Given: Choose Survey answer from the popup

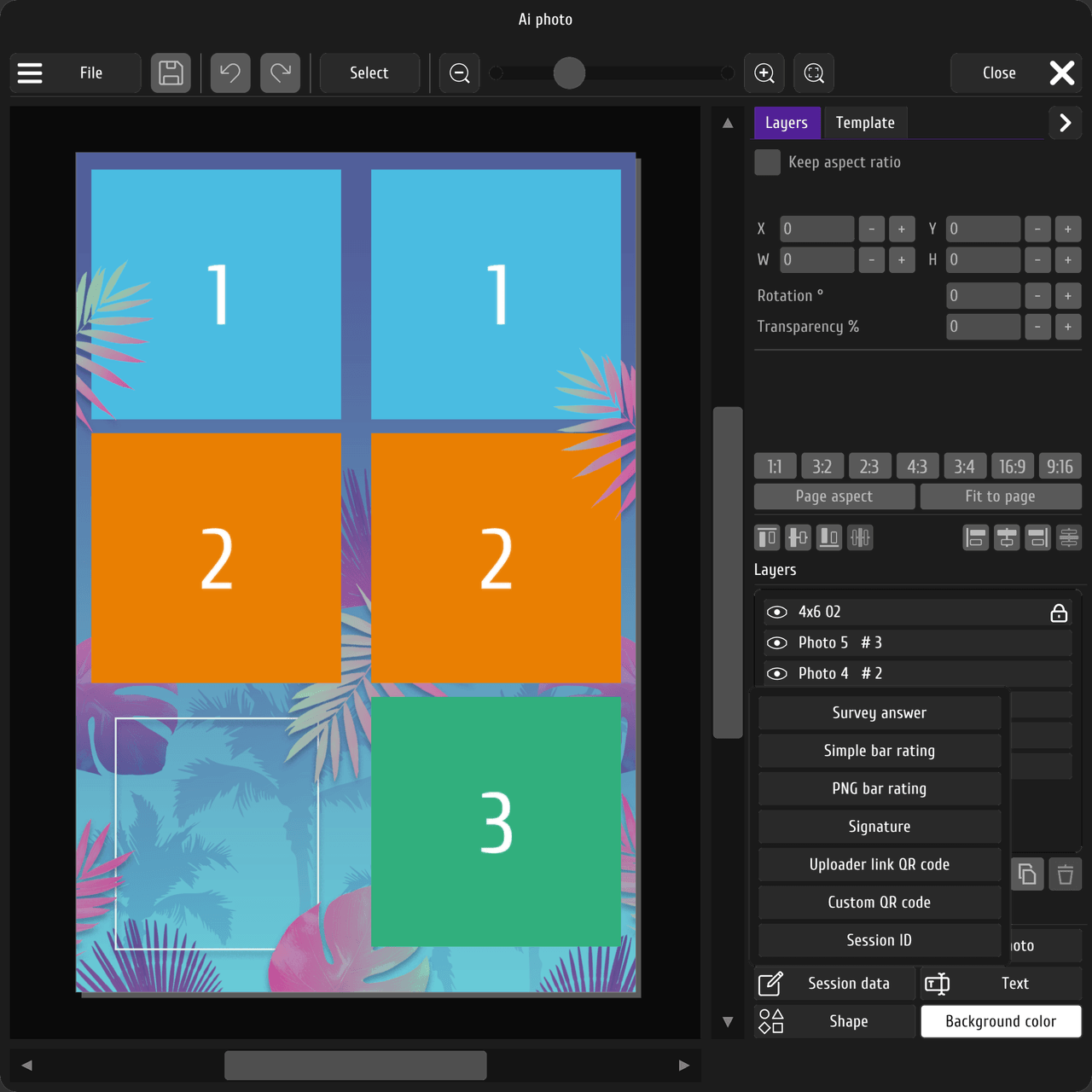Looking at the screenshot, I should [880, 713].
